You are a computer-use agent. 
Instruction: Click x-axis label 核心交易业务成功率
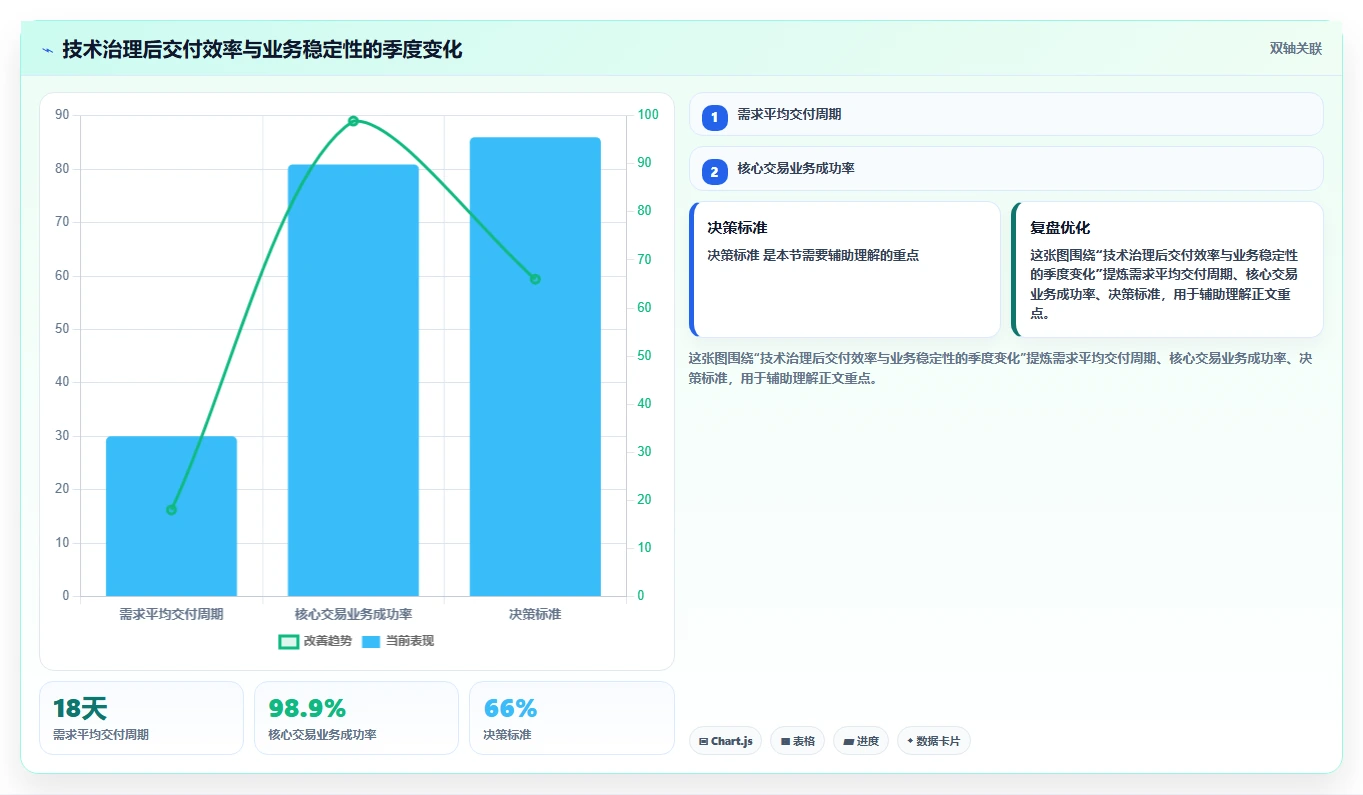(x=353, y=614)
